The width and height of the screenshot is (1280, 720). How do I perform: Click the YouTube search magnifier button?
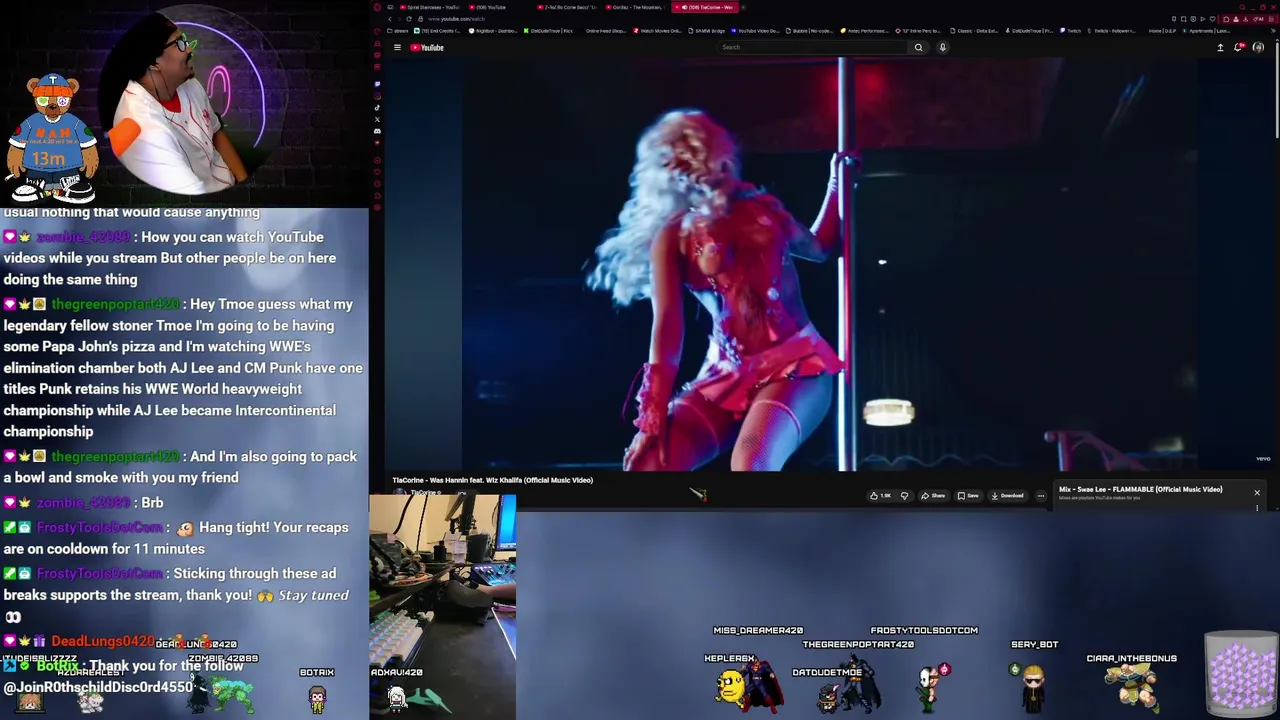tap(918, 47)
